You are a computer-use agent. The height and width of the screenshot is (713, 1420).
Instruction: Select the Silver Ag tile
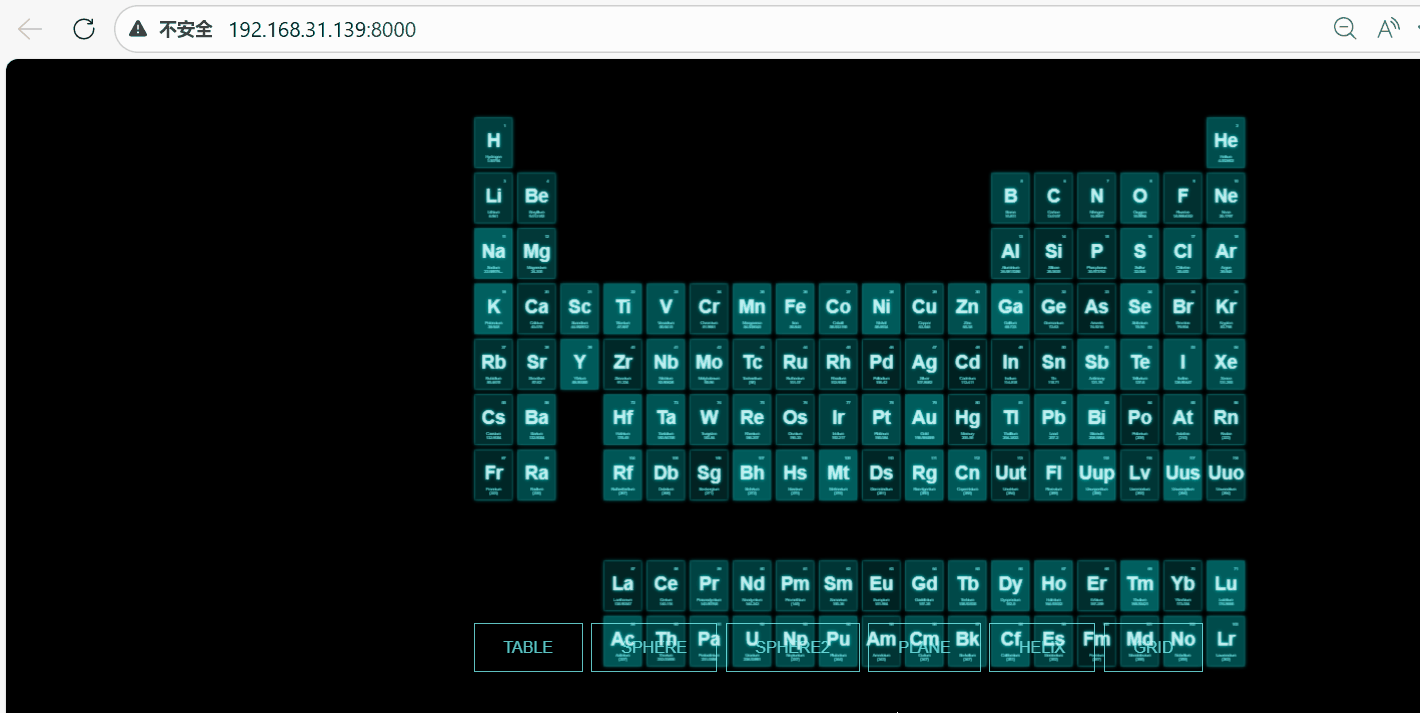(925, 364)
